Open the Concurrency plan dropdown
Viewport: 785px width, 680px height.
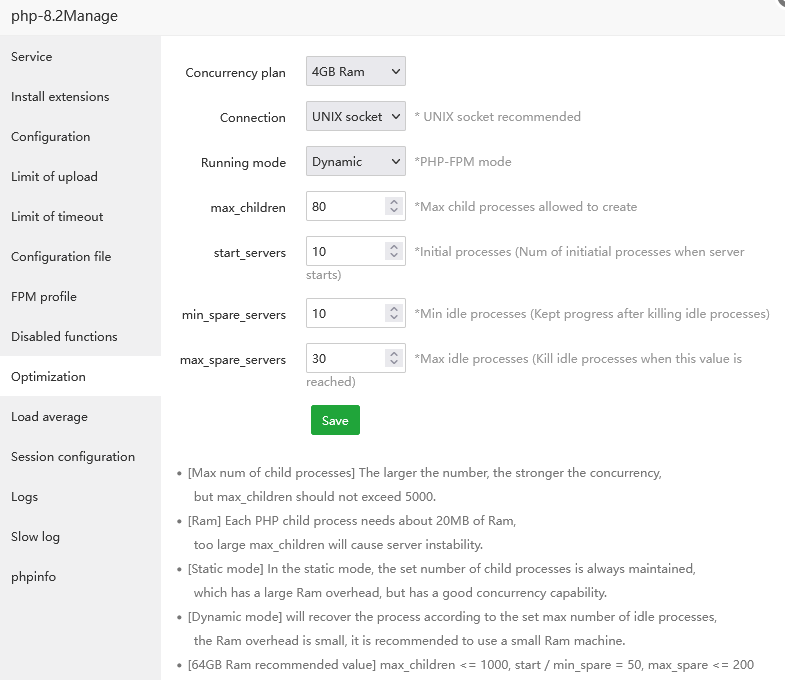355,72
